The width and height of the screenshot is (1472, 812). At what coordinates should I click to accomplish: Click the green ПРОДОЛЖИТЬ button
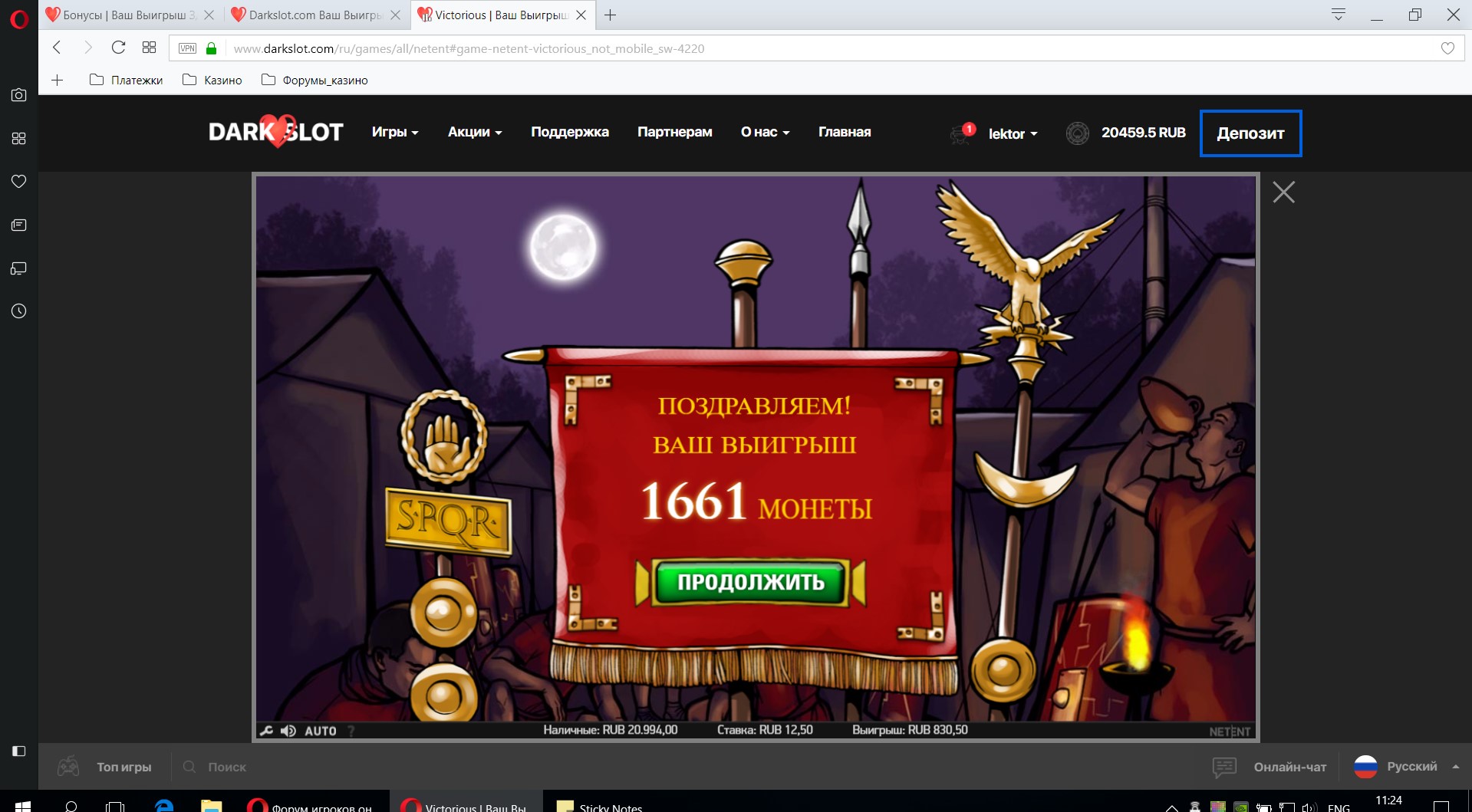751,582
